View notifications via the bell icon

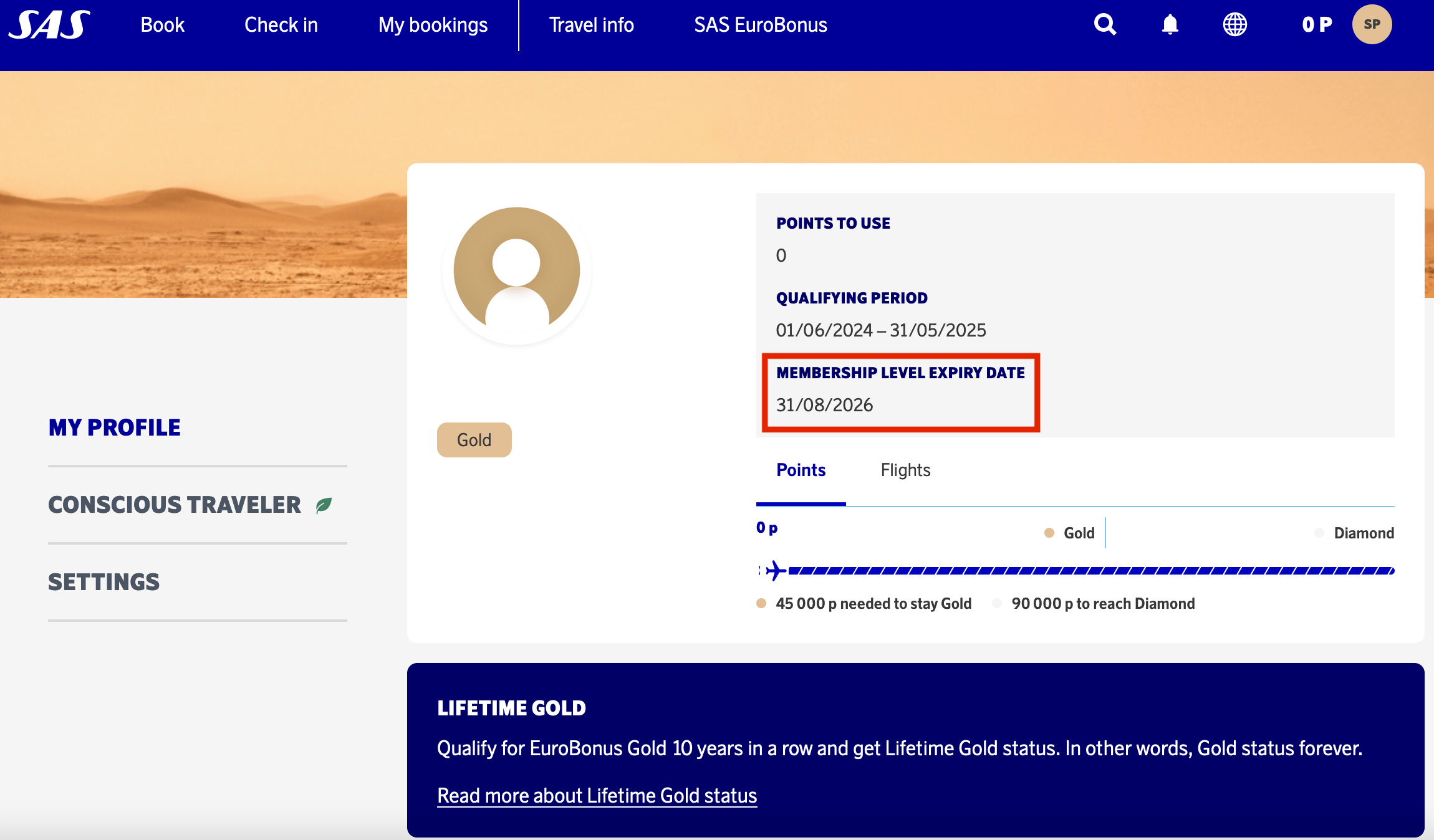tap(1170, 24)
